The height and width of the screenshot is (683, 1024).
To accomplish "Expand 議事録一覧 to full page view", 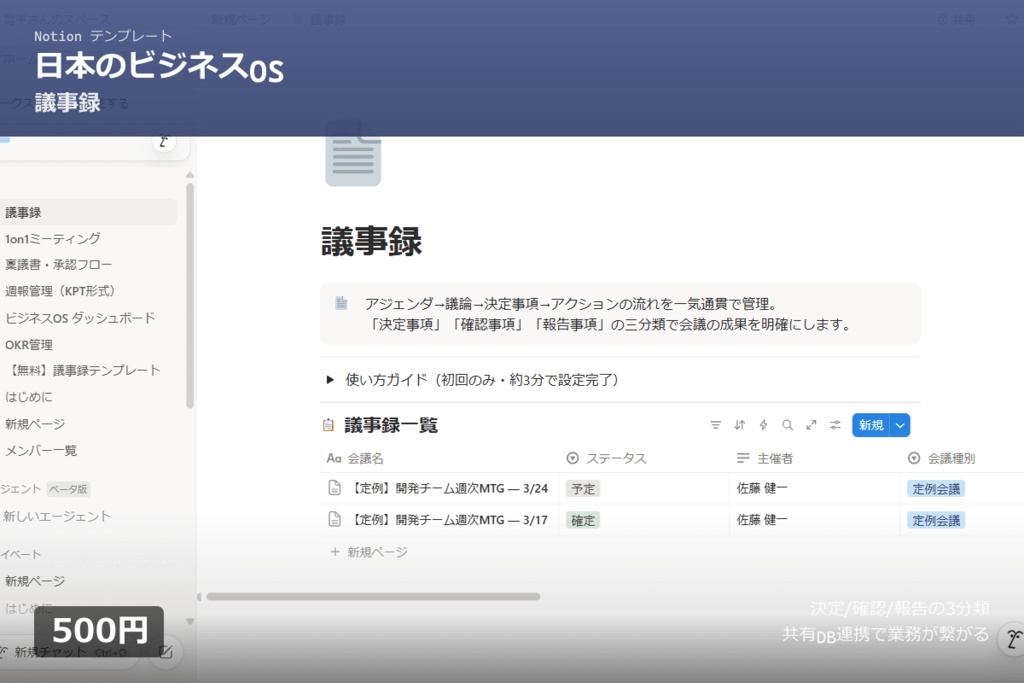I will (812, 426).
